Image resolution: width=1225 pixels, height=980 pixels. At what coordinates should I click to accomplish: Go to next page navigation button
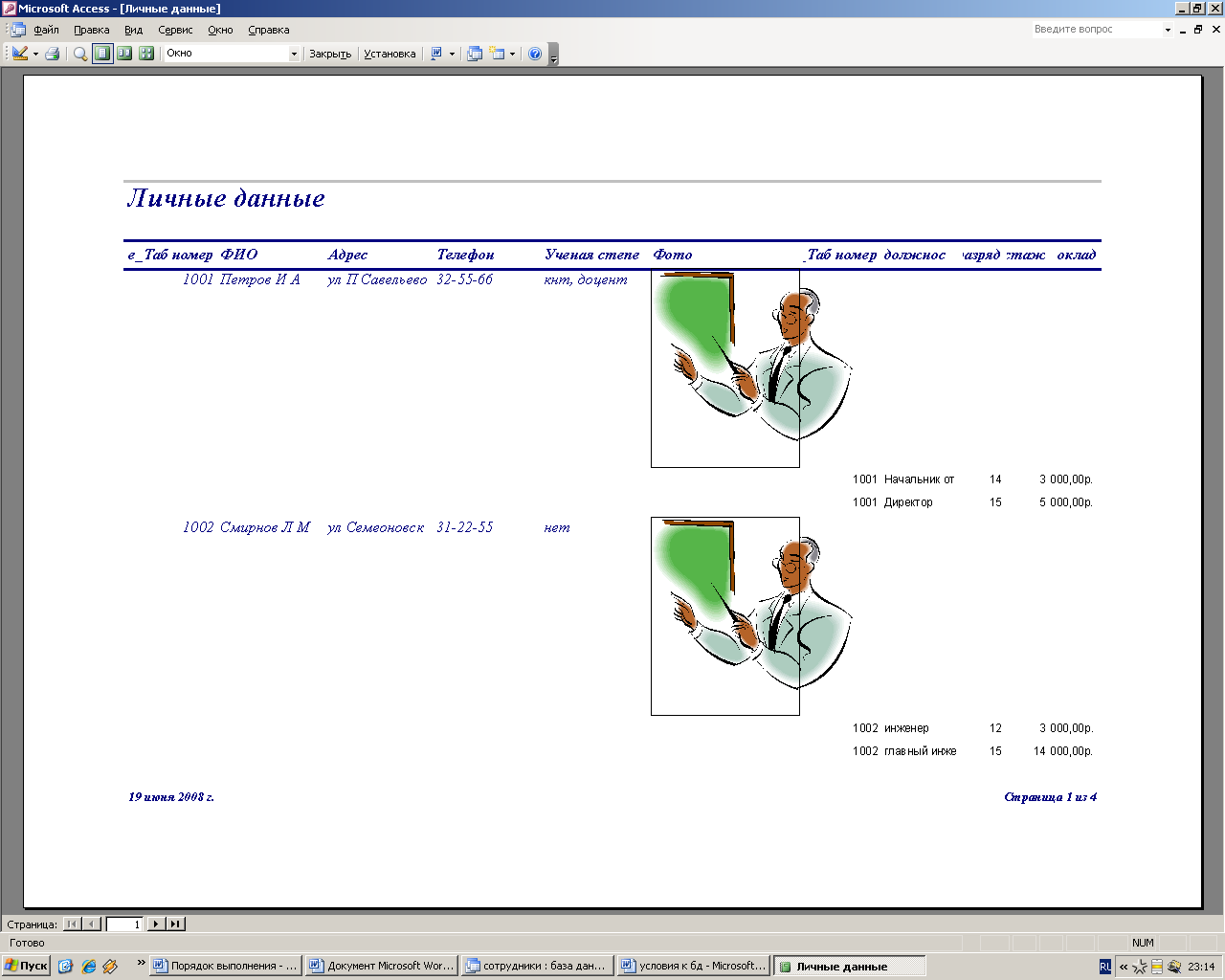[x=156, y=924]
